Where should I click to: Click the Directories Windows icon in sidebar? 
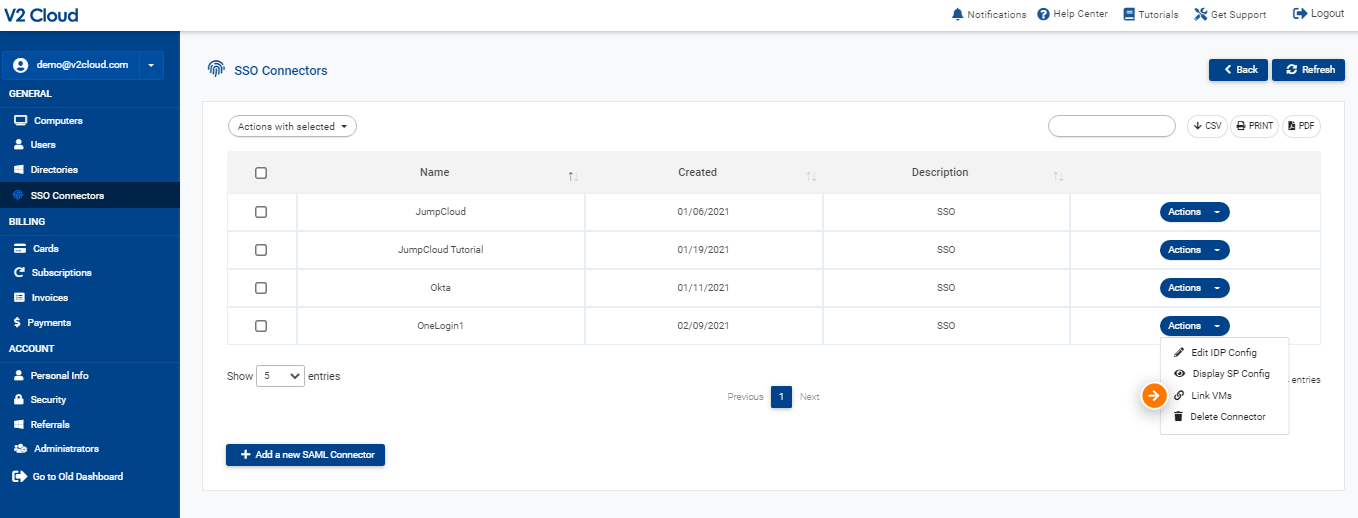coord(19,170)
